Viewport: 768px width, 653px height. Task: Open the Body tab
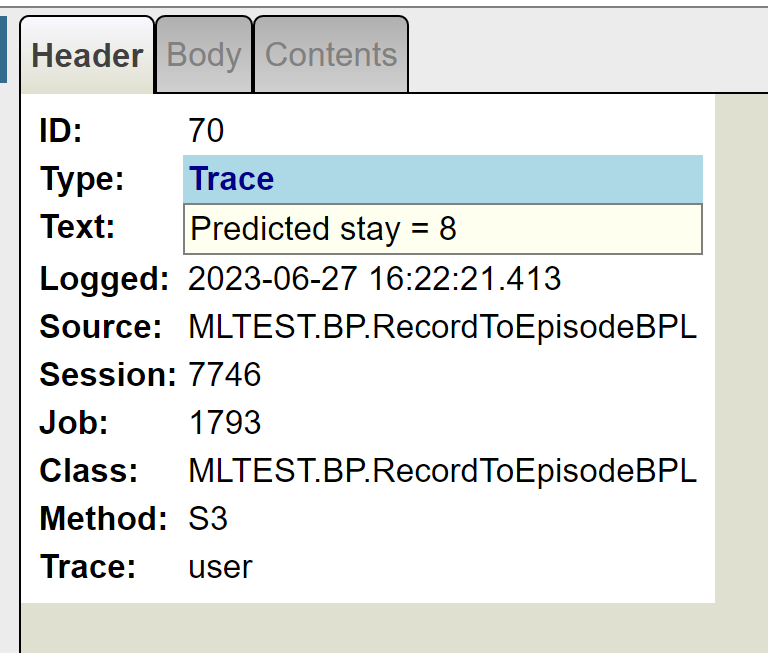204,55
